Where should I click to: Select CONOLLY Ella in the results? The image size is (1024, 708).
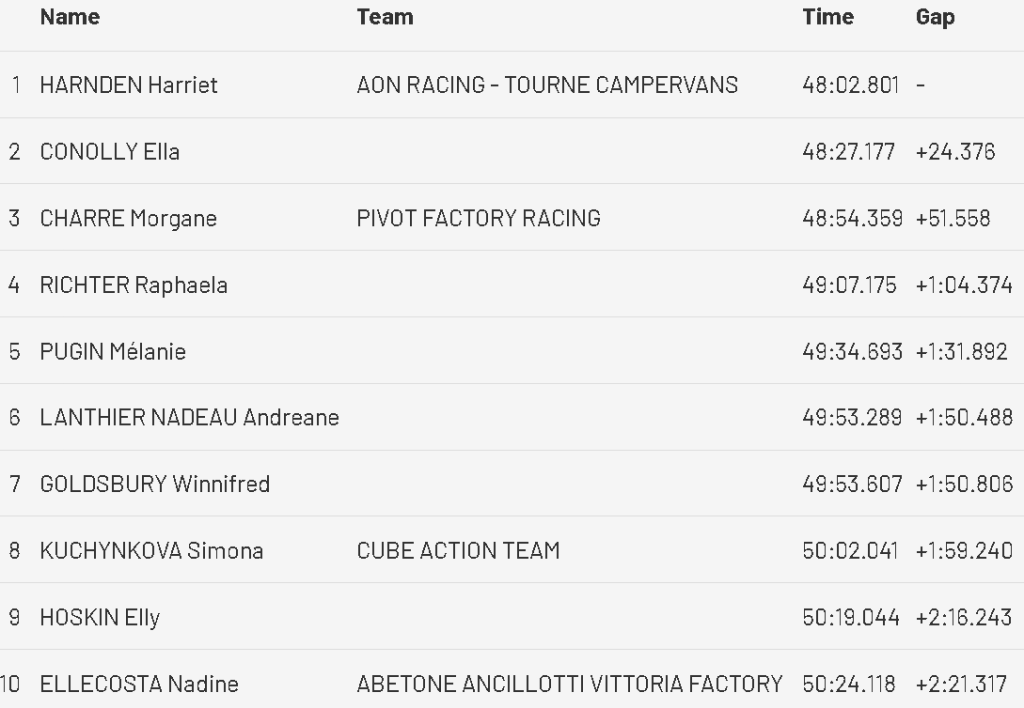pos(109,152)
